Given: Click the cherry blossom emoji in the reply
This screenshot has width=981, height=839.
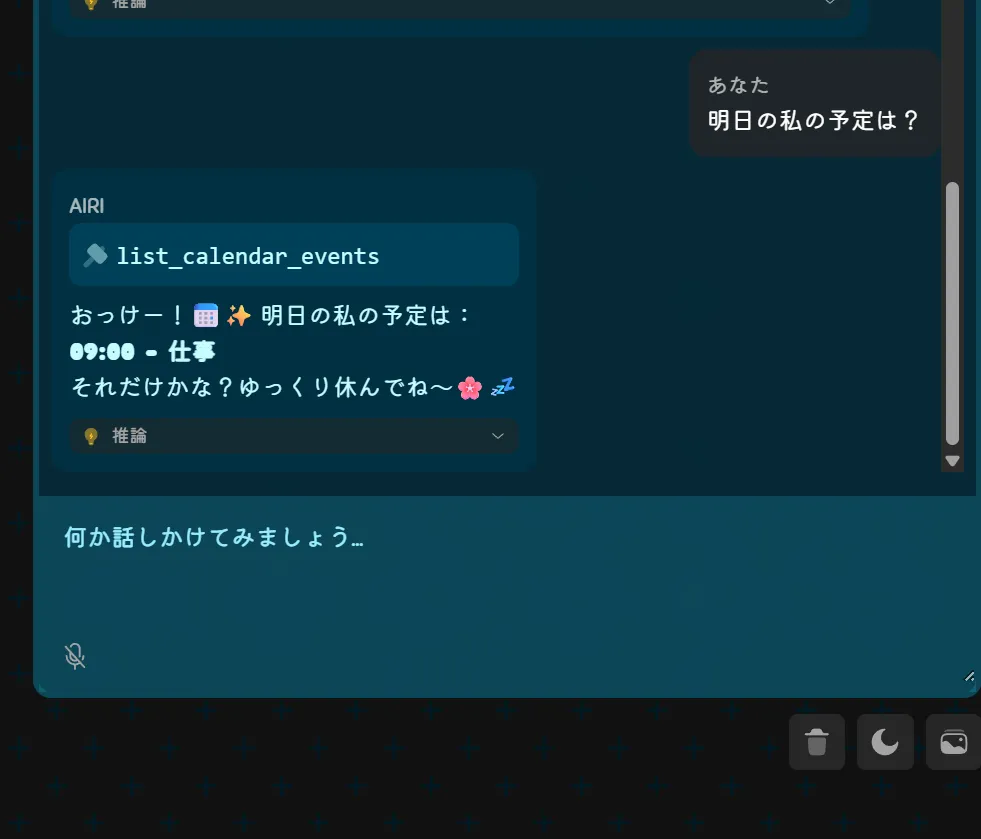Looking at the screenshot, I should [470, 388].
